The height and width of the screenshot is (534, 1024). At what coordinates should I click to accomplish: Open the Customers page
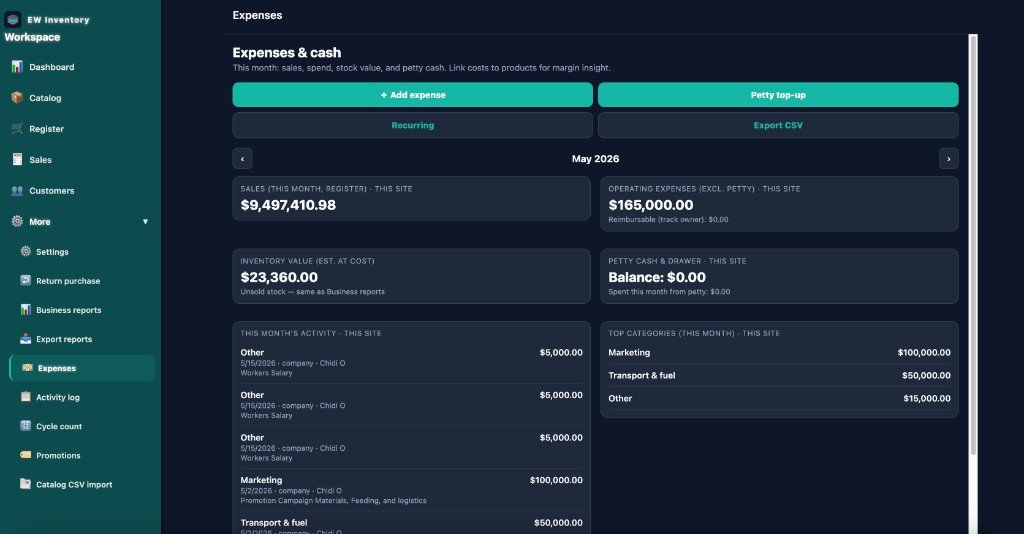(52, 191)
